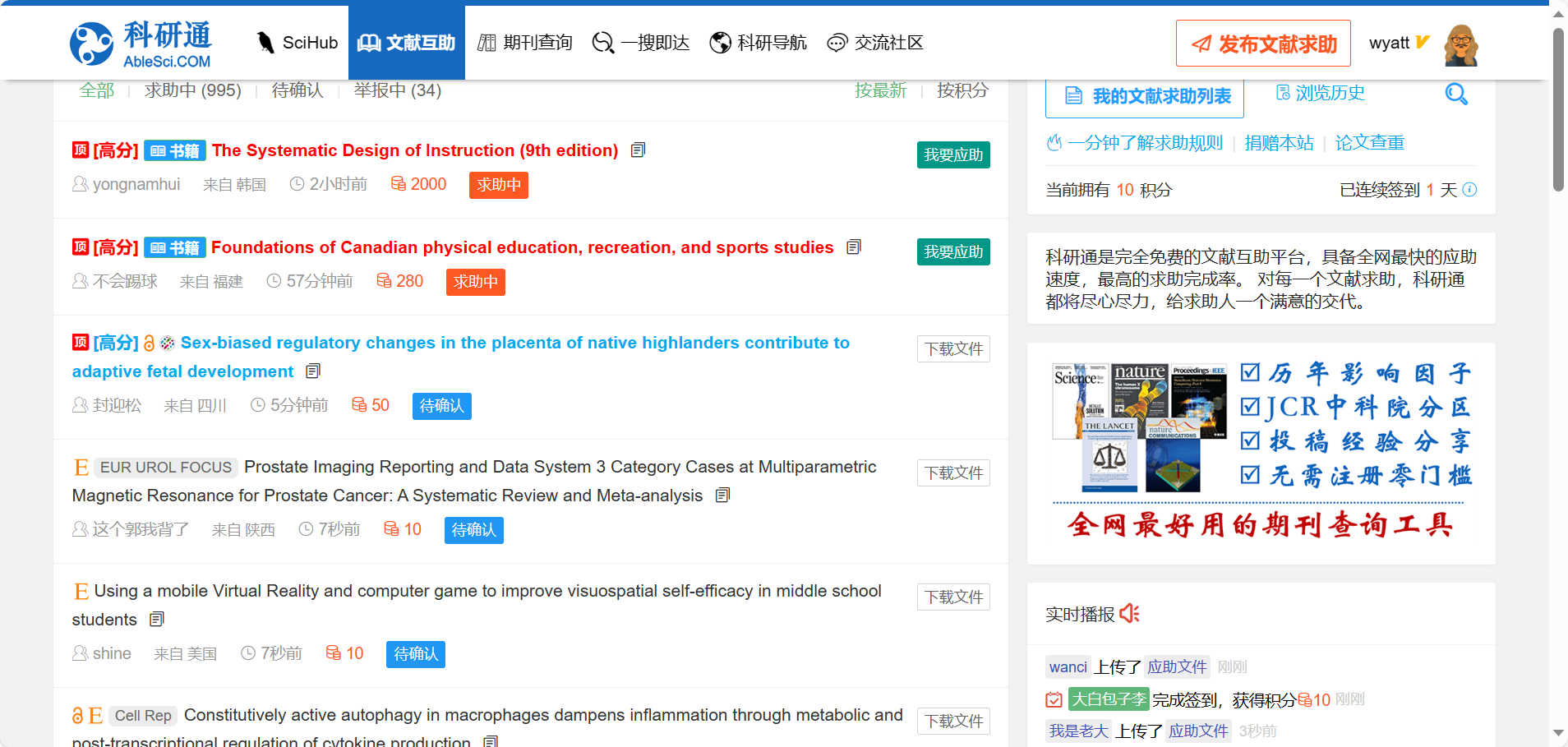Image resolution: width=1568 pixels, height=747 pixels.
Task: Filter list by 求助中 (995)
Action: 192,90
